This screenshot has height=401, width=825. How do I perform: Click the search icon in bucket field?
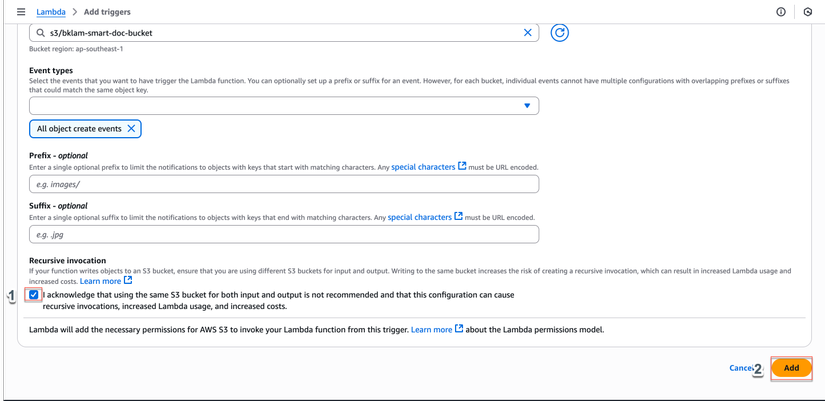(41, 33)
